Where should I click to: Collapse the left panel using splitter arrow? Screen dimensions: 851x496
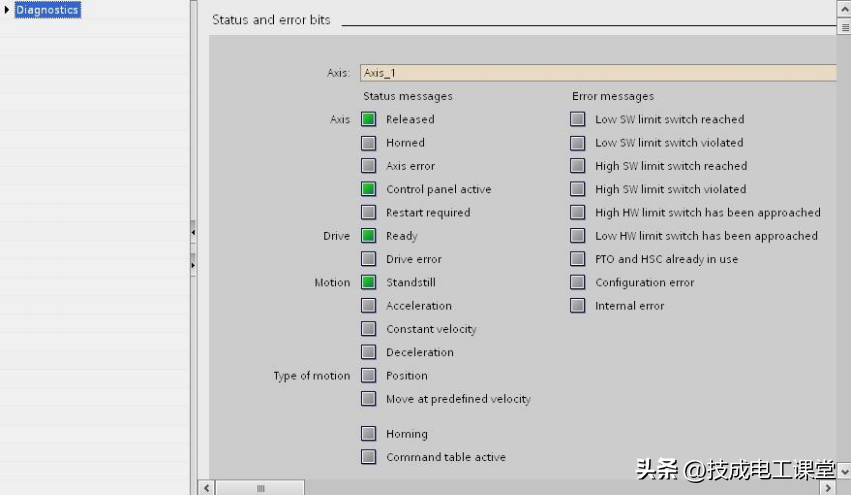click(x=193, y=232)
